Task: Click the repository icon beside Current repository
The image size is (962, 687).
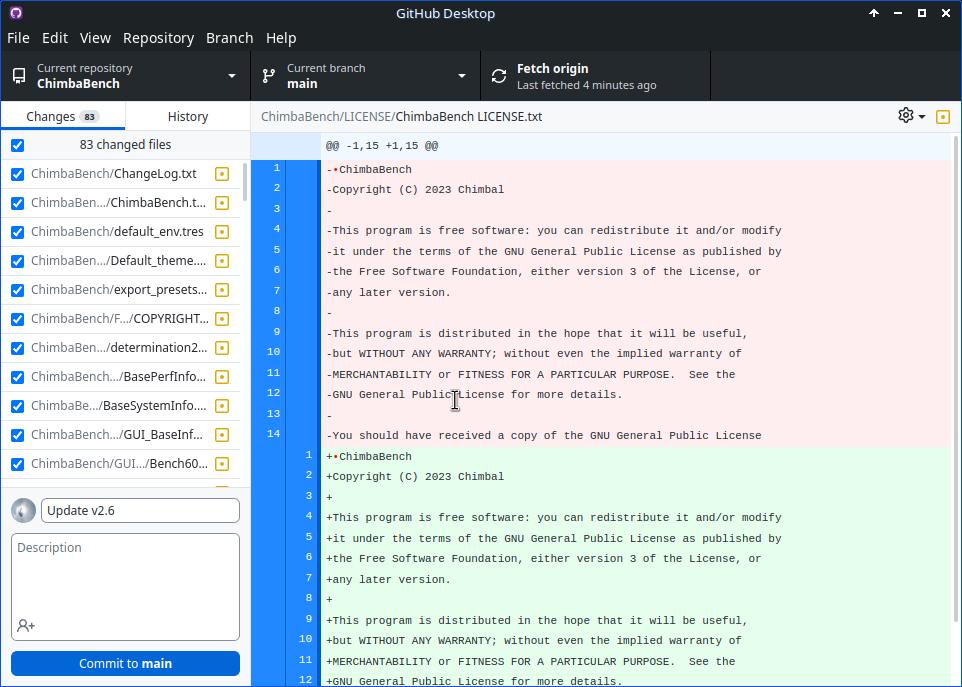Action: point(19,75)
